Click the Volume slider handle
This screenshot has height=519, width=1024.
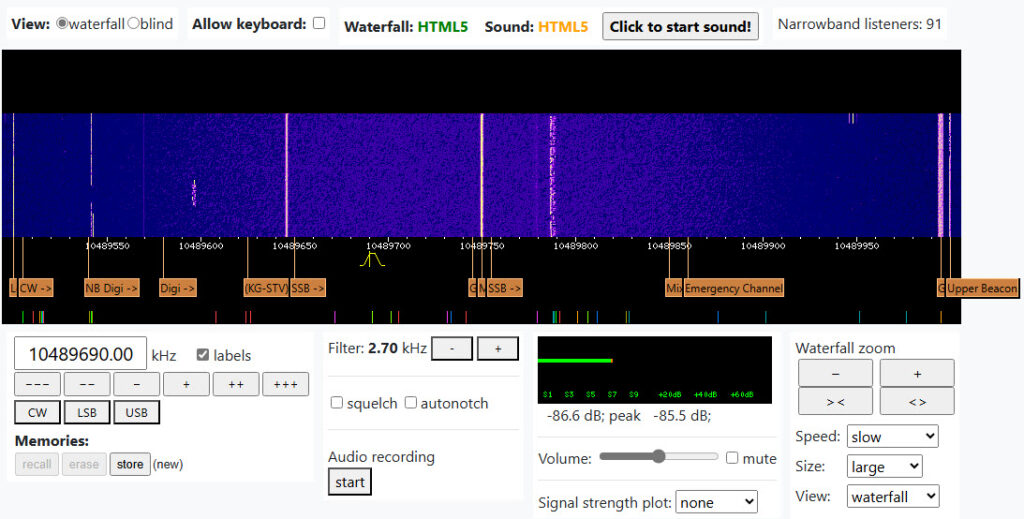pos(658,457)
